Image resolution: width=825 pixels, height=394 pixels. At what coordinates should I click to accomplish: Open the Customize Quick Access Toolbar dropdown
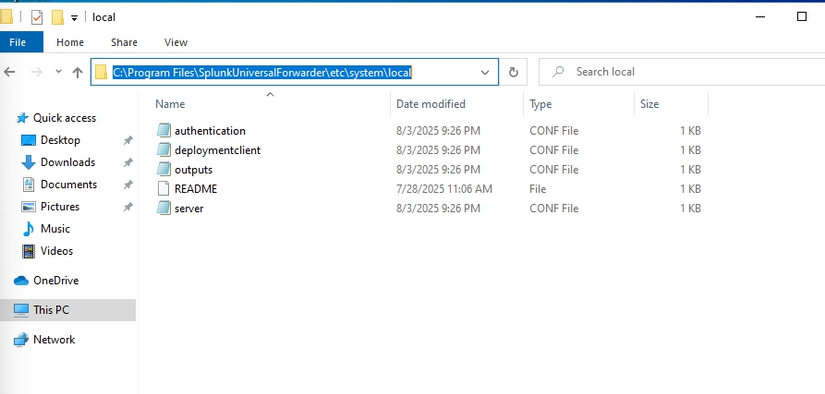[74, 18]
